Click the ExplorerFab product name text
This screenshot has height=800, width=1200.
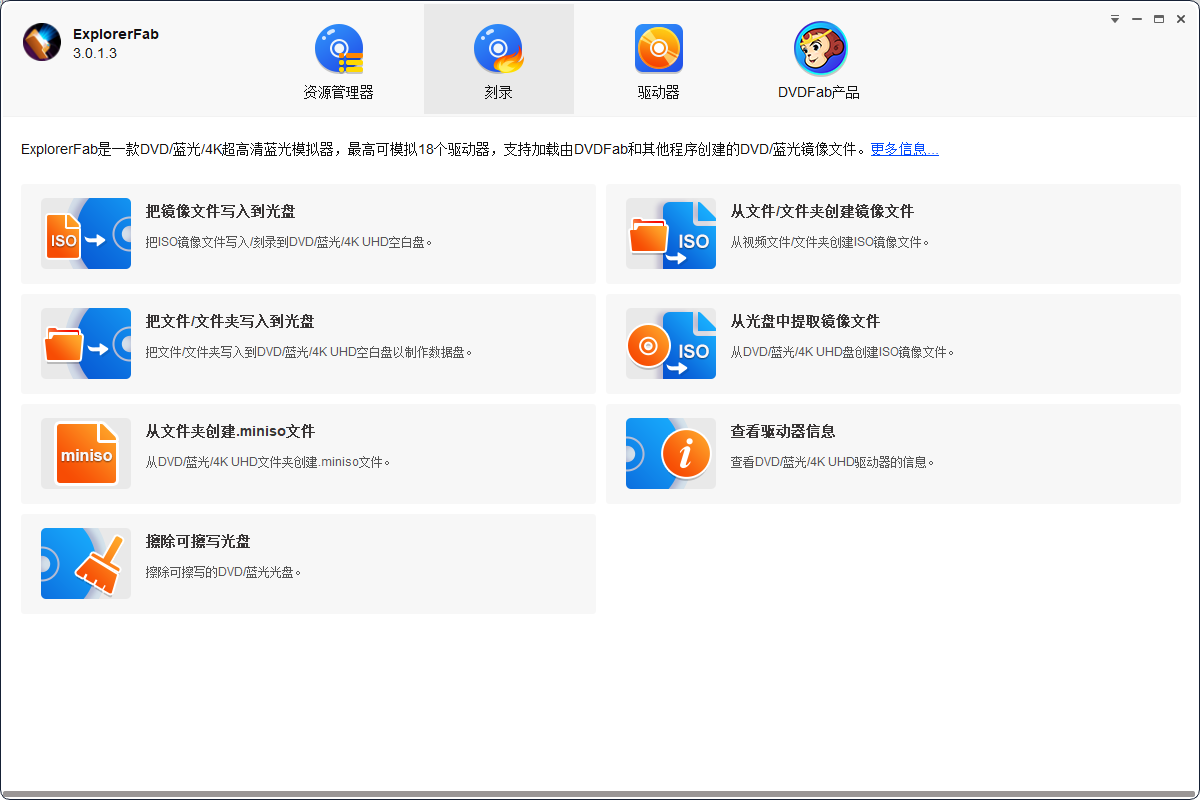point(116,34)
